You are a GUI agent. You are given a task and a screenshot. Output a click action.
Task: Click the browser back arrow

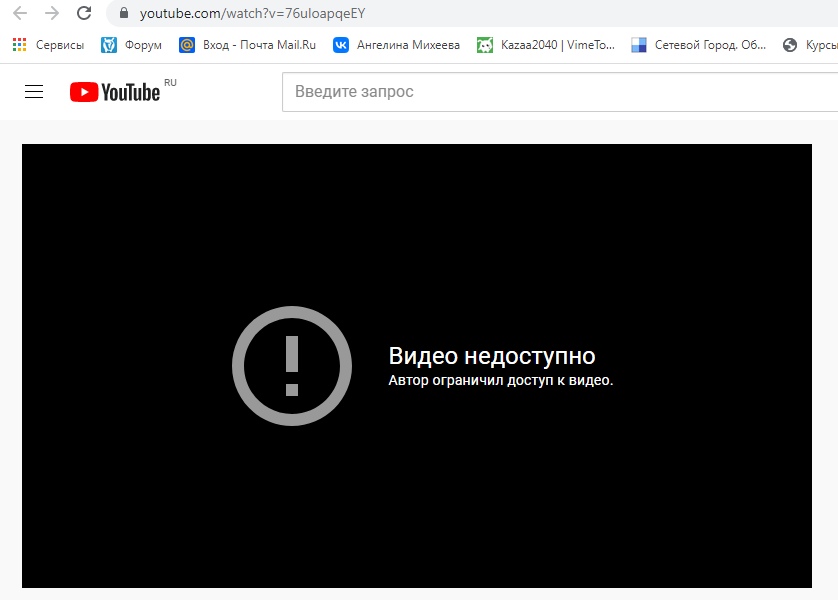tap(20, 14)
